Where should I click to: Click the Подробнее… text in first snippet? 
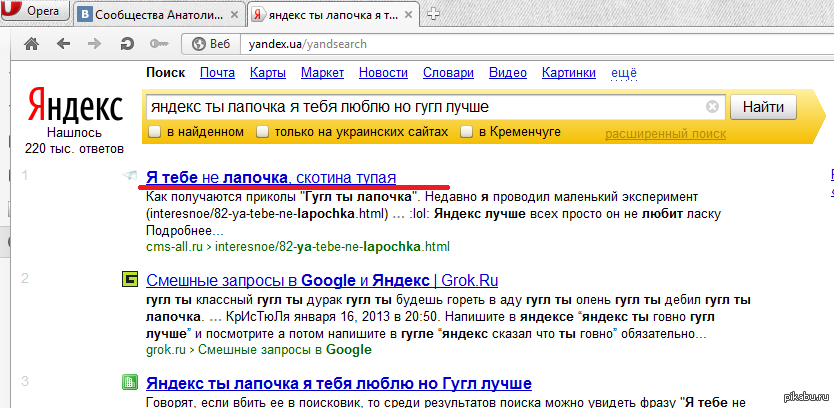(186, 231)
